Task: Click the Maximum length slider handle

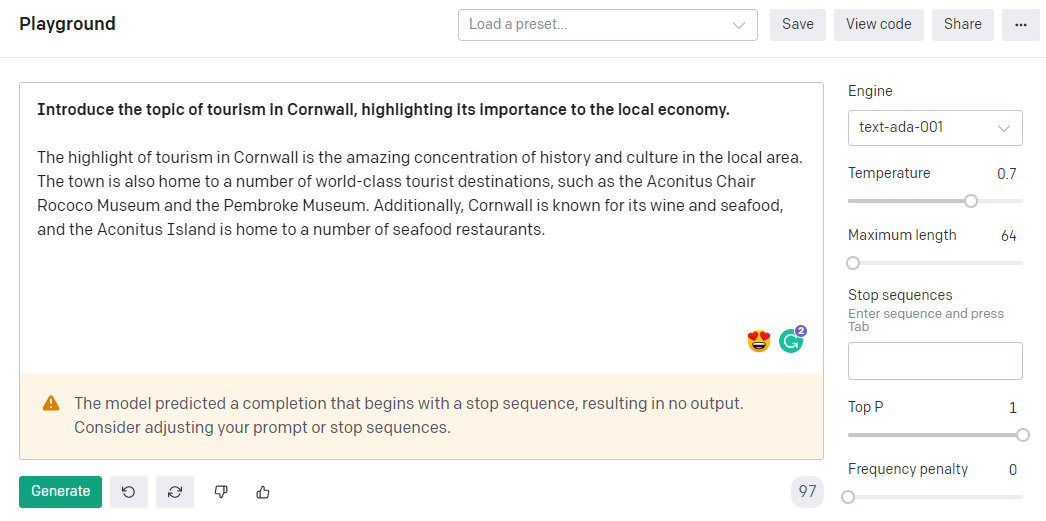Action: [x=853, y=263]
